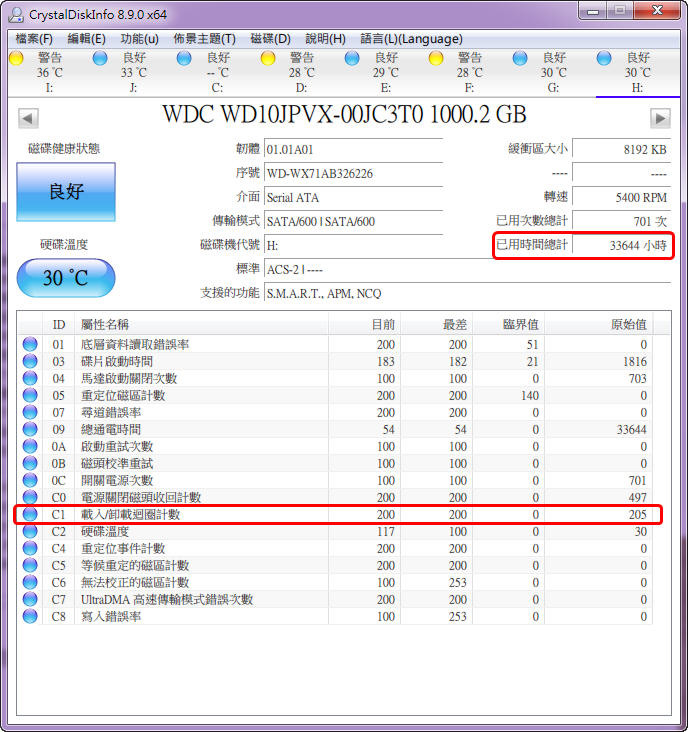Select the 無法校正的磁區計數 row
This screenshot has width=688, height=732.
click(335, 583)
